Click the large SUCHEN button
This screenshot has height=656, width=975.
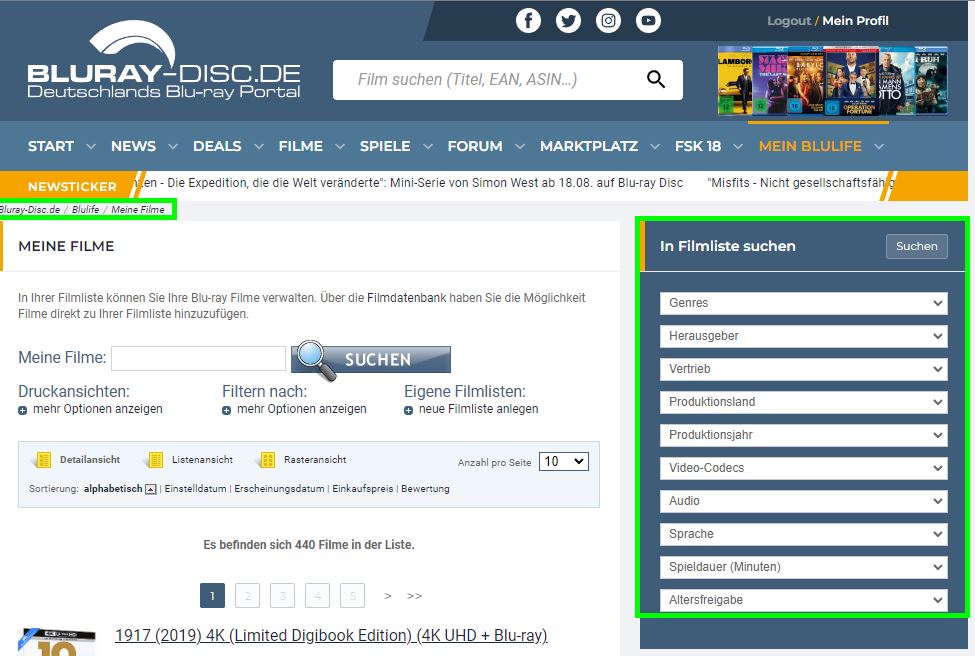click(371, 359)
